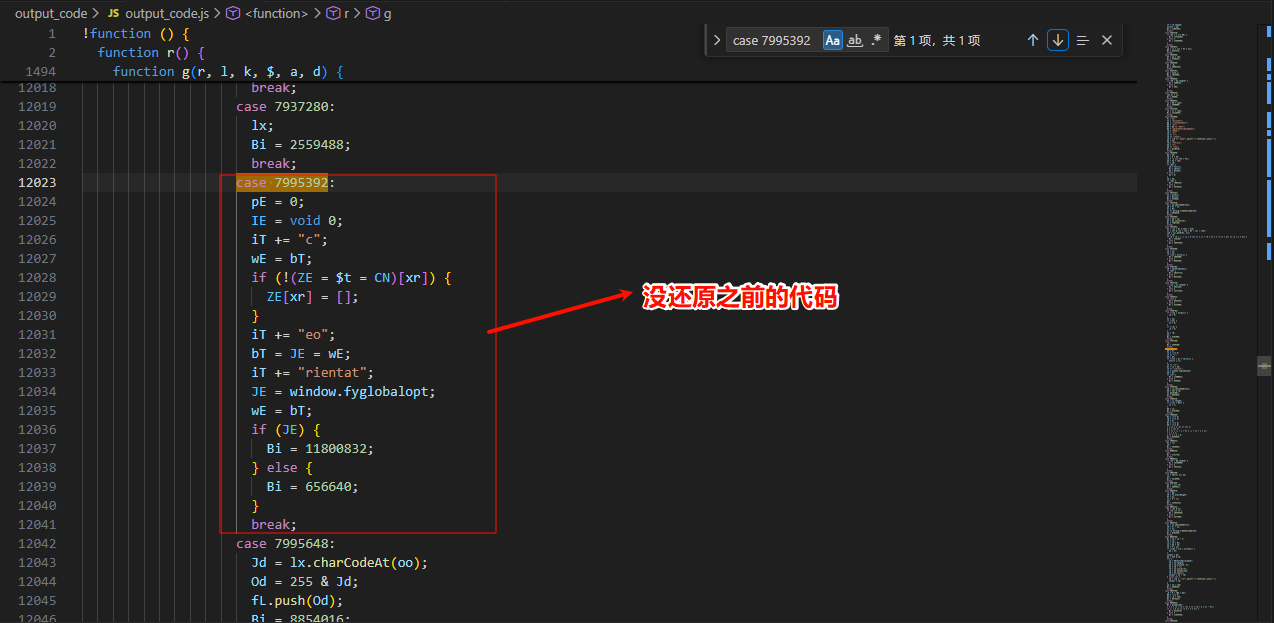This screenshot has height=623, width=1274.
Task: Click the search result count '第 1 项, 共 1 项'
Action: pyautogui.click(x=936, y=40)
